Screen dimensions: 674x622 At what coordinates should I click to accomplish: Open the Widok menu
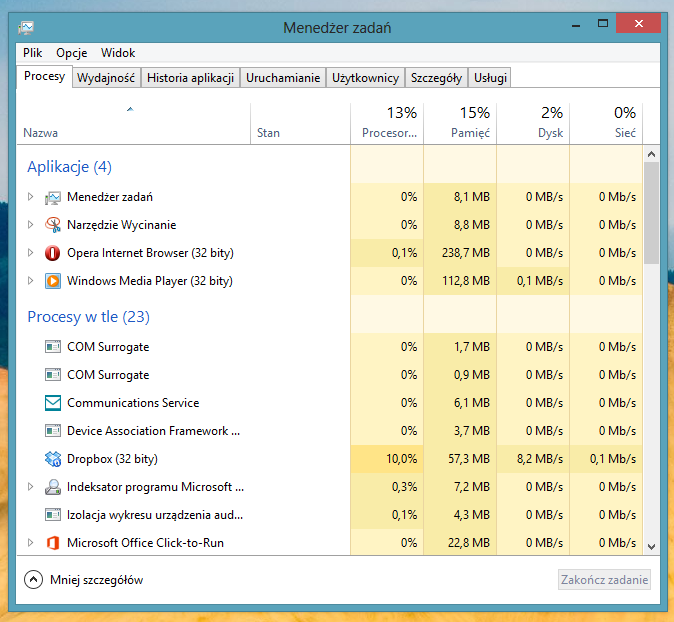tap(118, 53)
